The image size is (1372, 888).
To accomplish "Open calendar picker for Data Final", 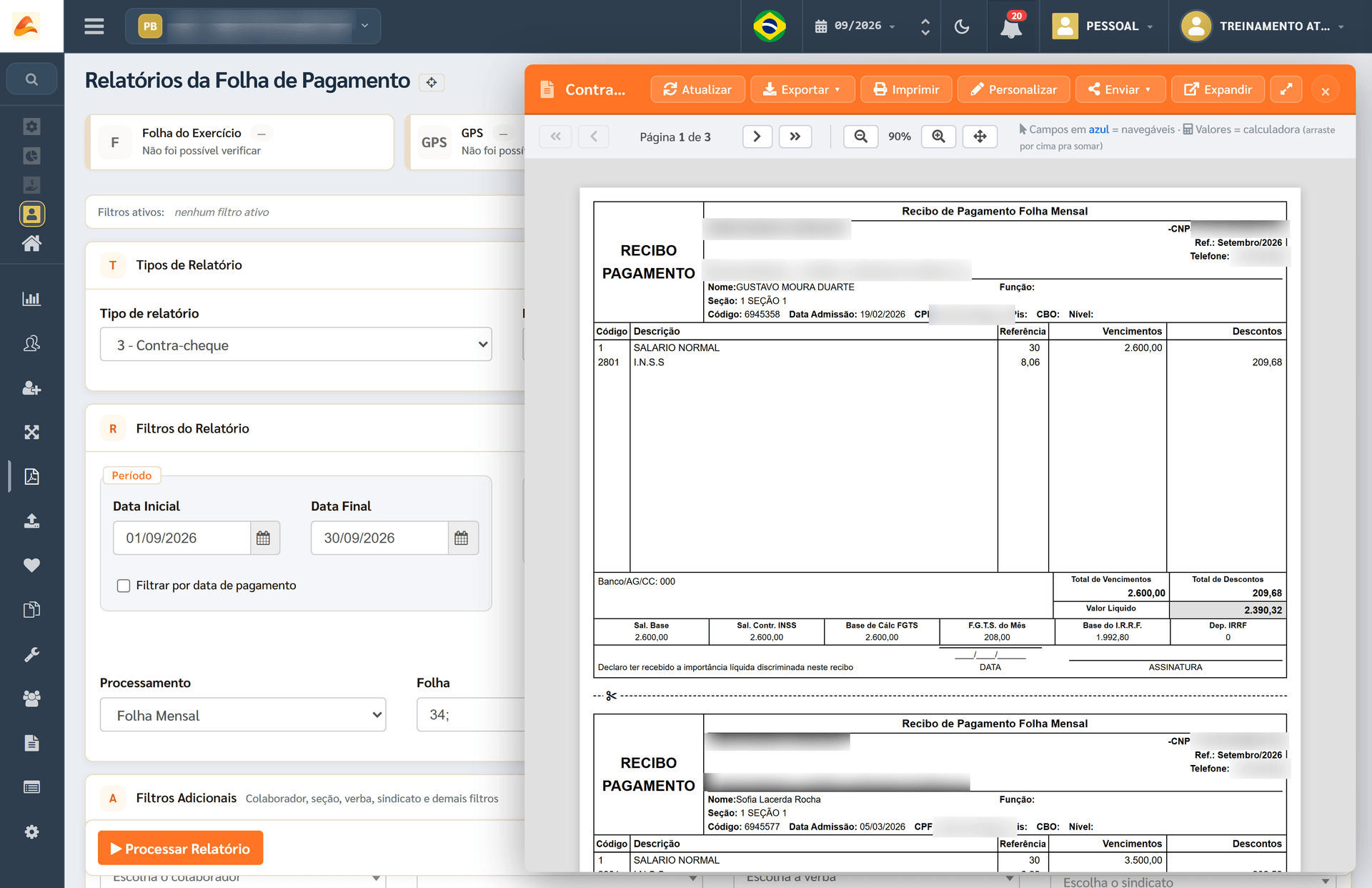I will (x=462, y=538).
